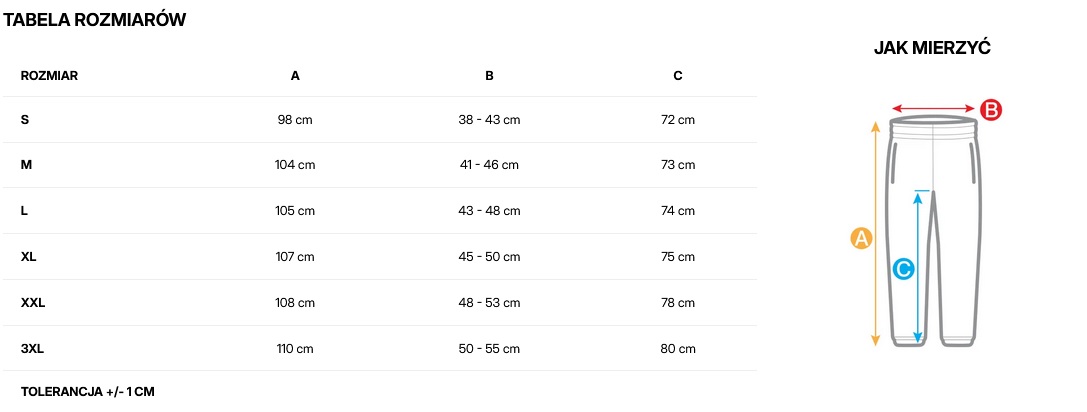The width and height of the screenshot is (1087, 412).
Task: Click the red B measurement marker
Action: (989, 110)
